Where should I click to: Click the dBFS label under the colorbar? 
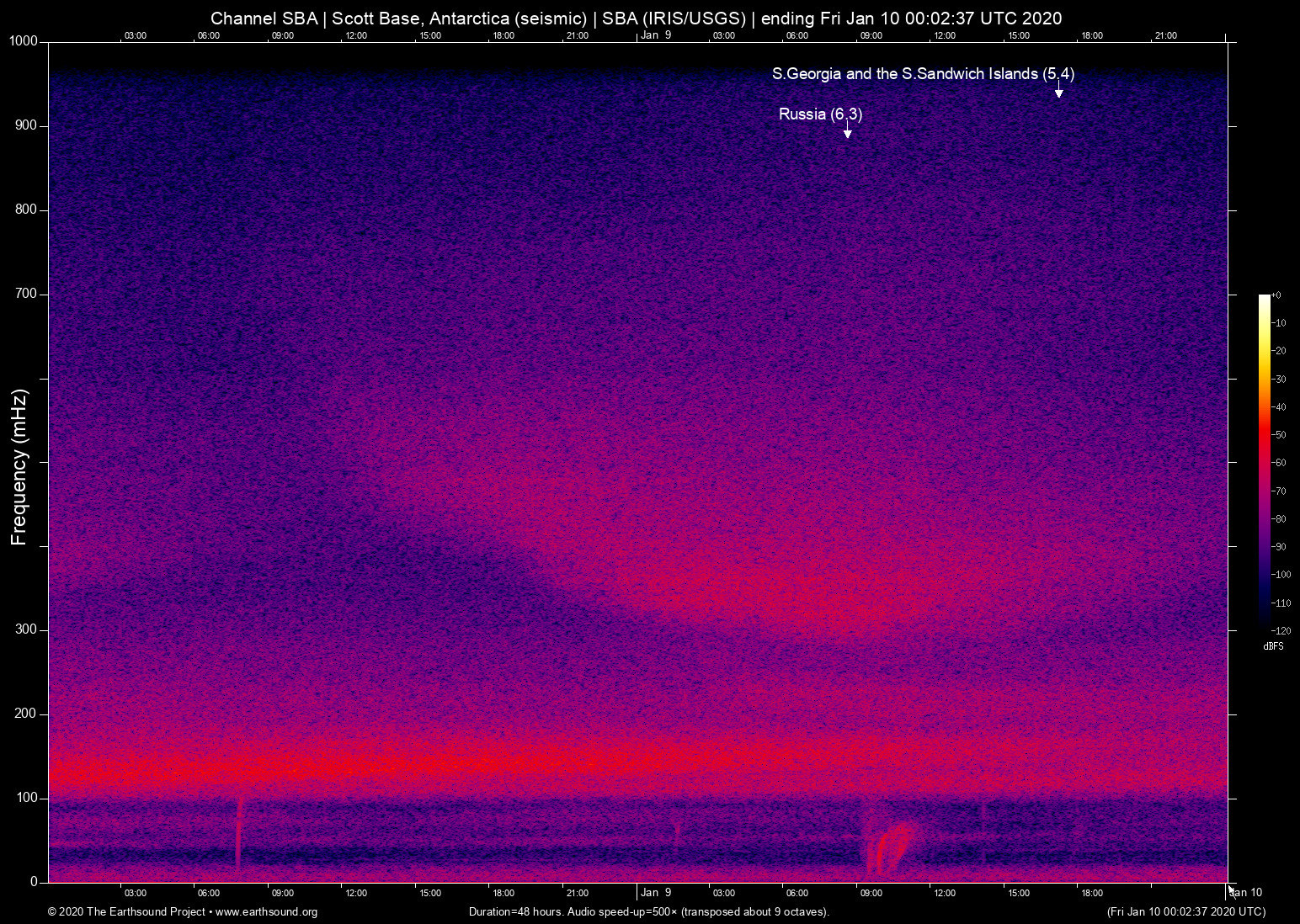(1273, 646)
